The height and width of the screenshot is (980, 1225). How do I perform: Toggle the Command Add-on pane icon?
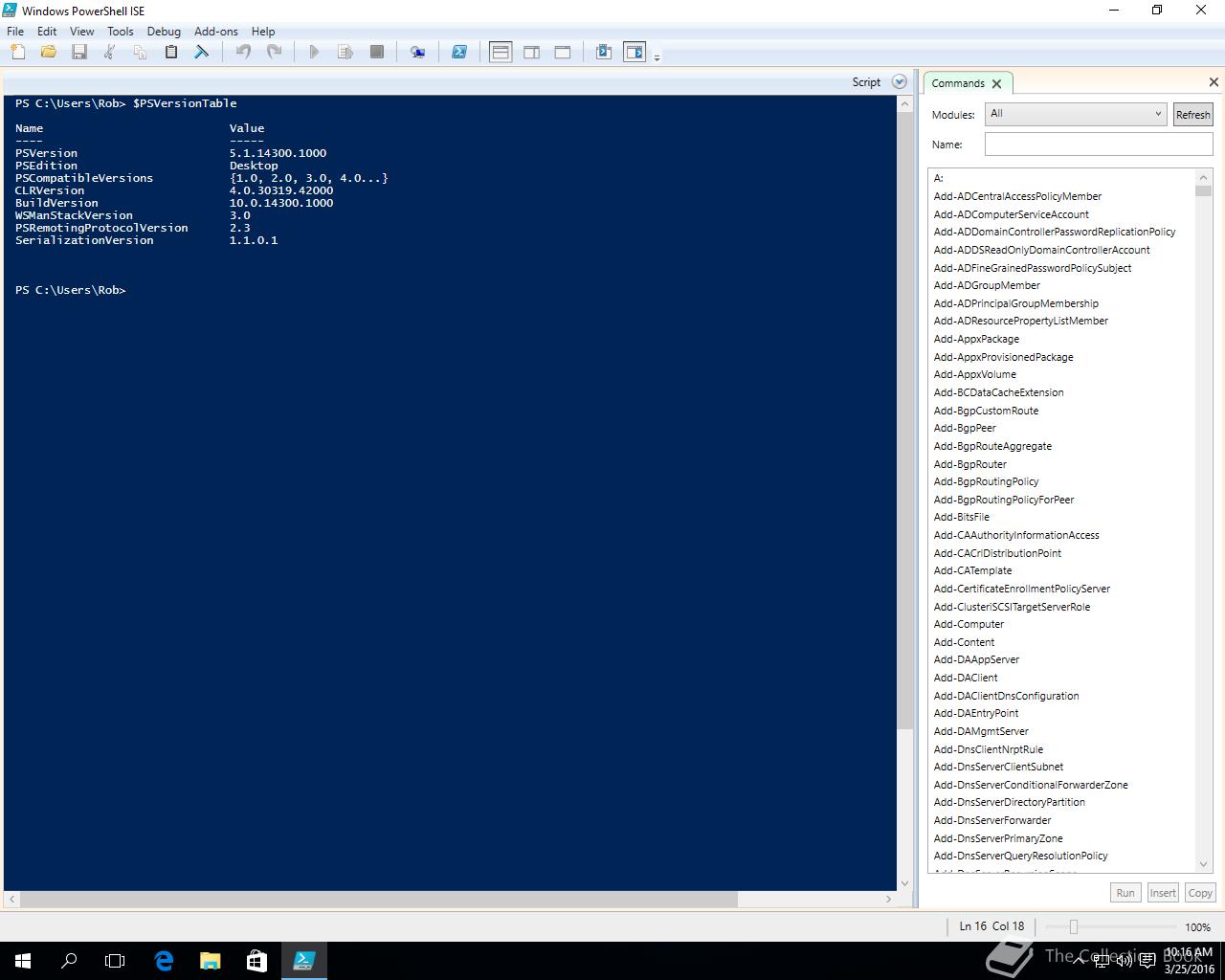[635, 52]
